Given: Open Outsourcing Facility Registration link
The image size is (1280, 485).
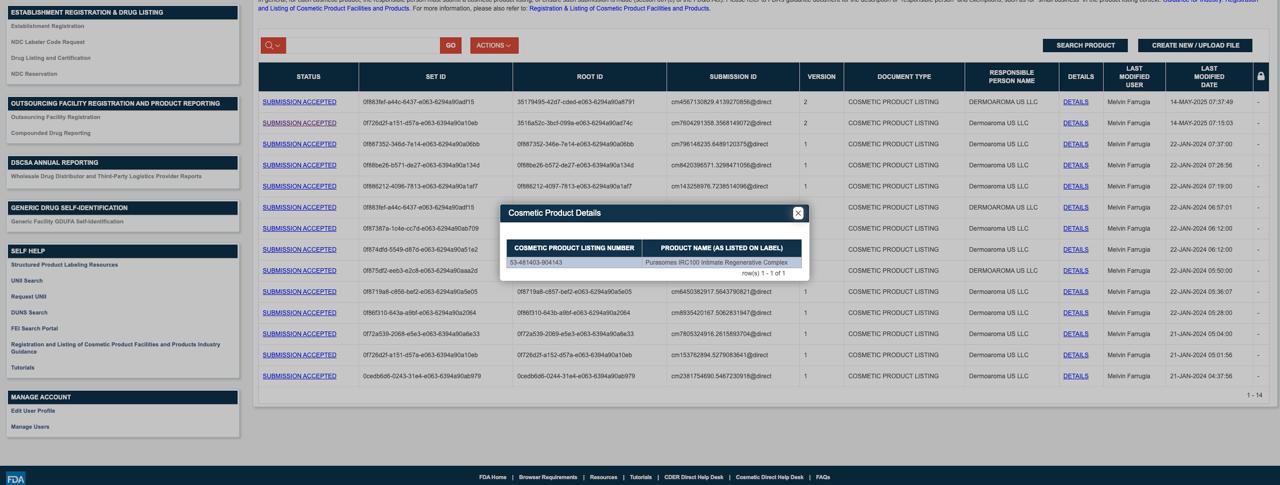Looking at the screenshot, I should tap(56, 117).
